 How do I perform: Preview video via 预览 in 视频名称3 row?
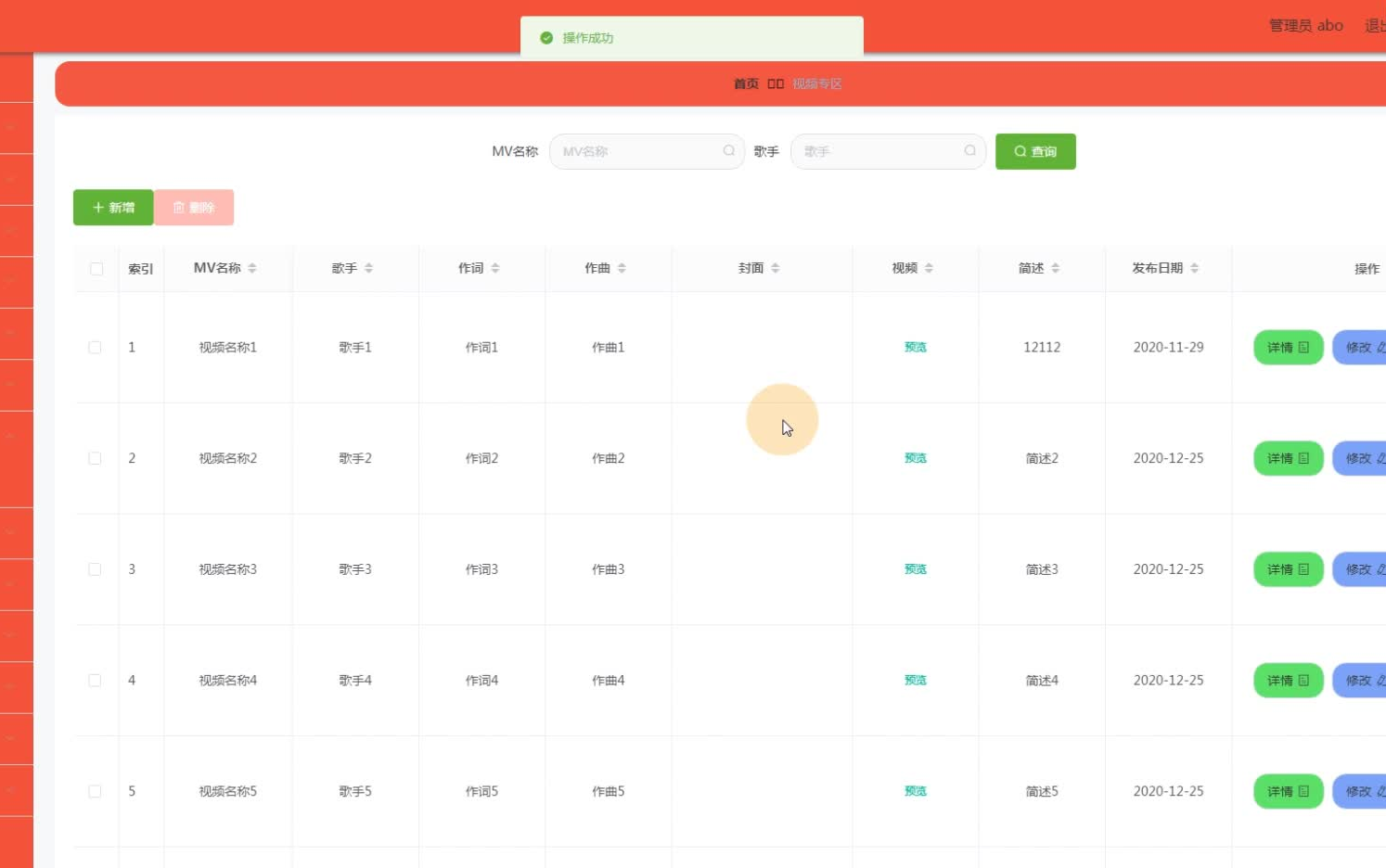coord(916,569)
